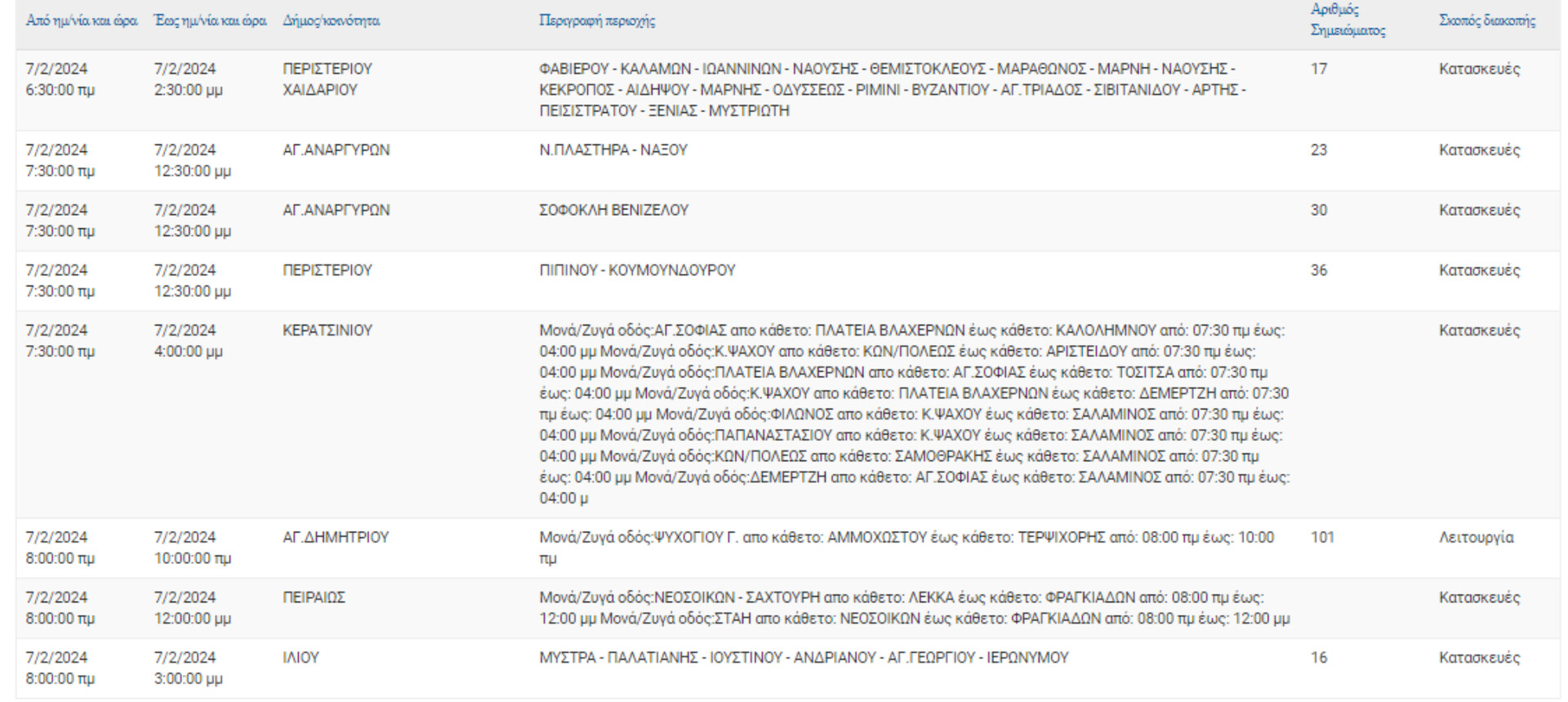The image size is (1568, 702).
Task: Click the ΙΛΙΟΥ municipality cell
Action: pyautogui.click(x=301, y=658)
